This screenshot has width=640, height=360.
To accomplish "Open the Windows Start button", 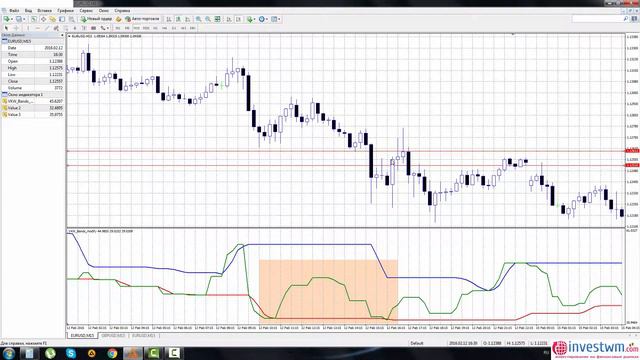I will [x=8, y=353].
